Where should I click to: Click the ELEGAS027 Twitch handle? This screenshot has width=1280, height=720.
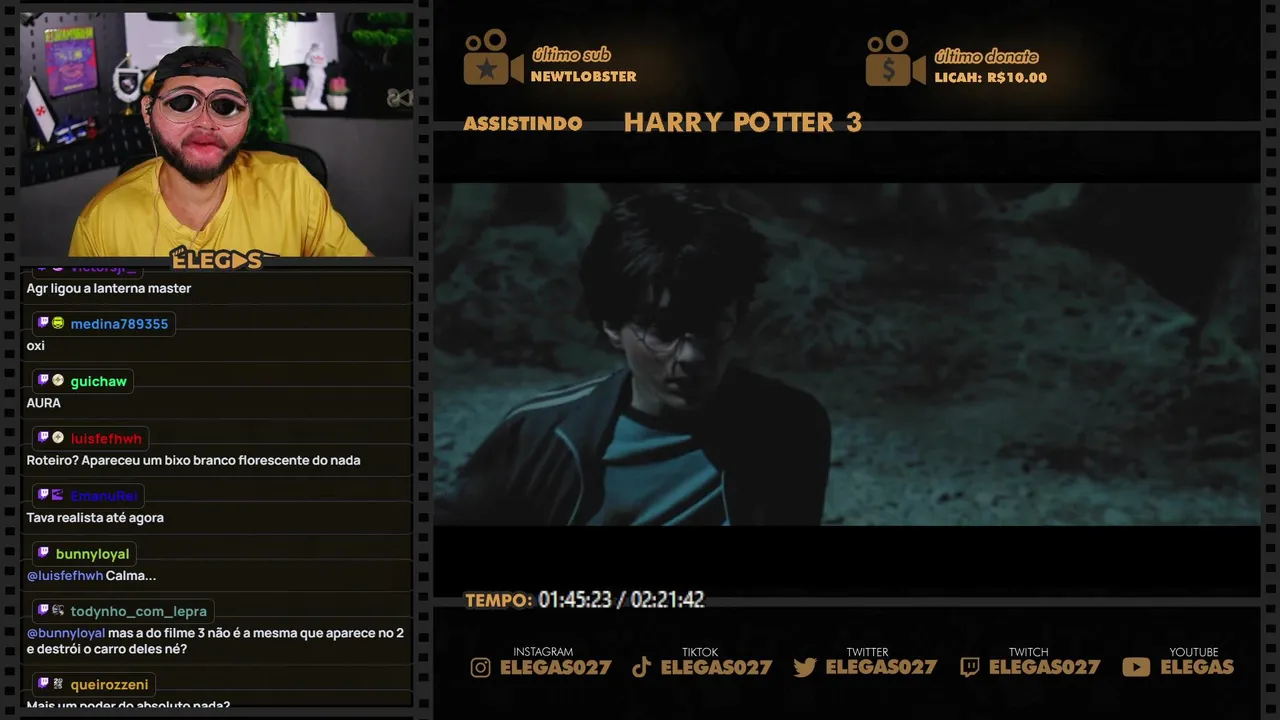click(1044, 667)
